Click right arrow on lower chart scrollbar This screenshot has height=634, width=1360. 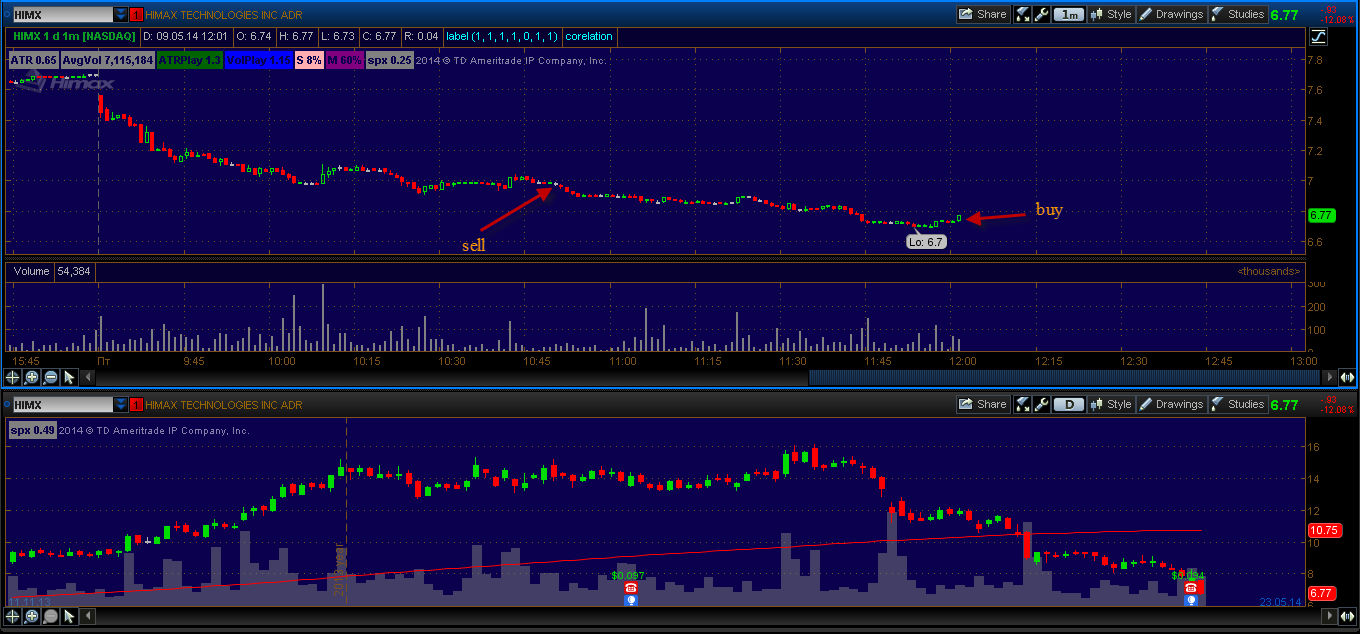point(1329,616)
